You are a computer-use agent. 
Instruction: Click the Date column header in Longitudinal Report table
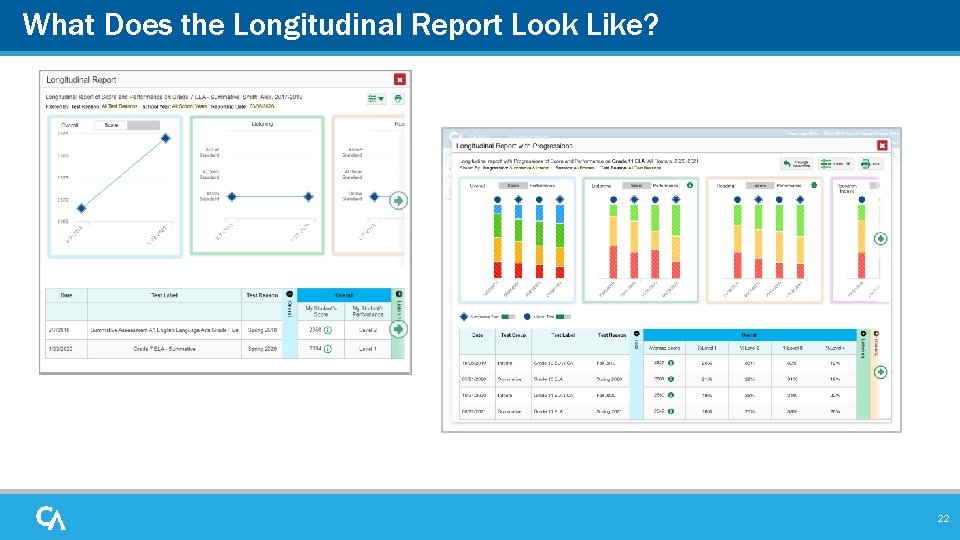click(66, 295)
